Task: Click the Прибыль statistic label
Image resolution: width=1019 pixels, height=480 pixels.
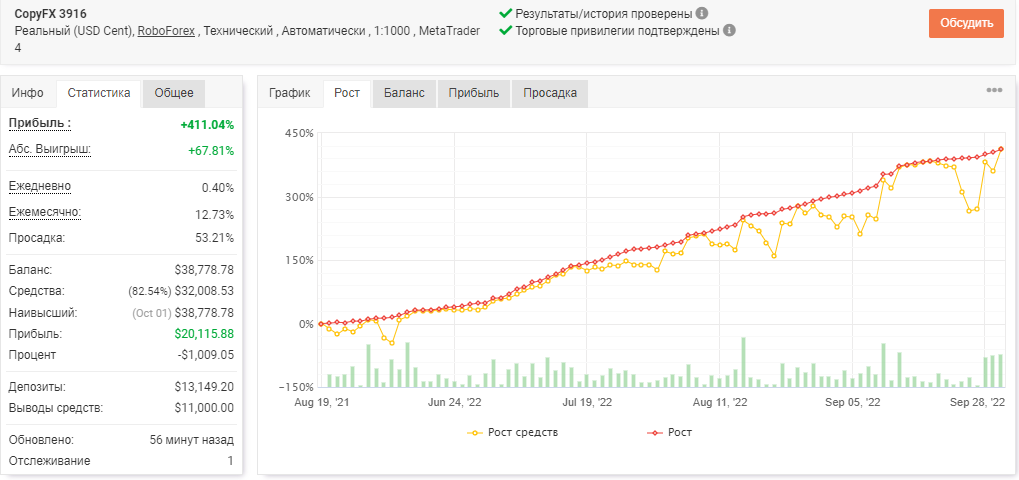Action: [x=40, y=123]
